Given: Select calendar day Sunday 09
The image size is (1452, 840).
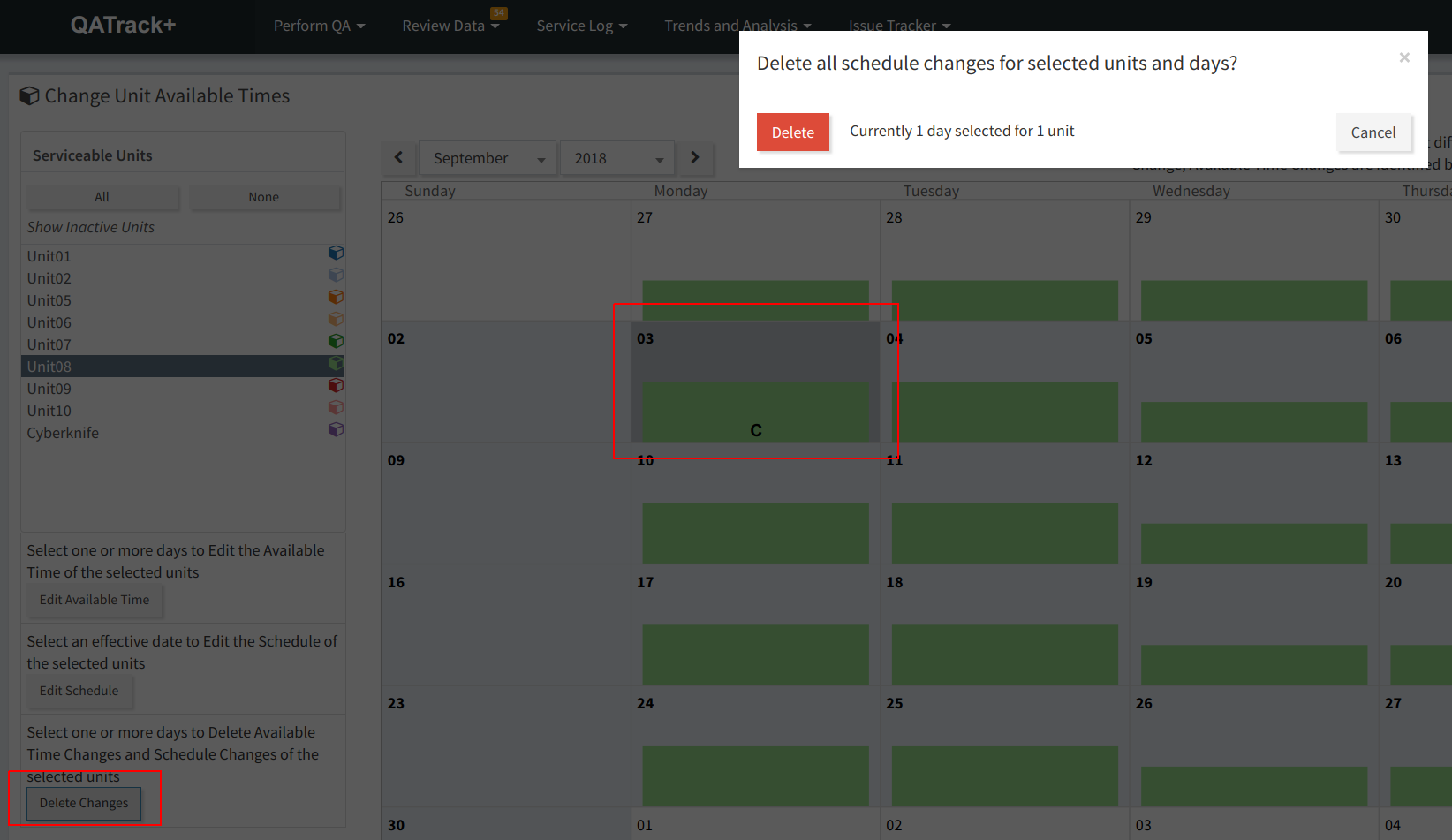Looking at the screenshot, I should tap(506, 503).
